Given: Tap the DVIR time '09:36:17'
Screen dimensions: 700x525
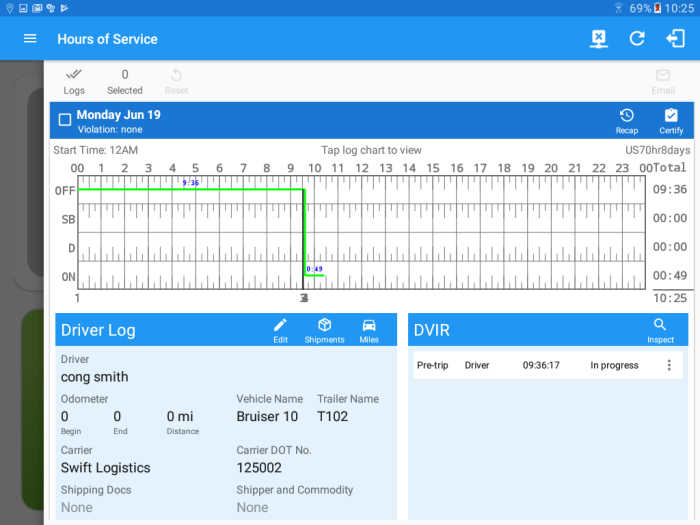Looking at the screenshot, I should (x=541, y=365).
